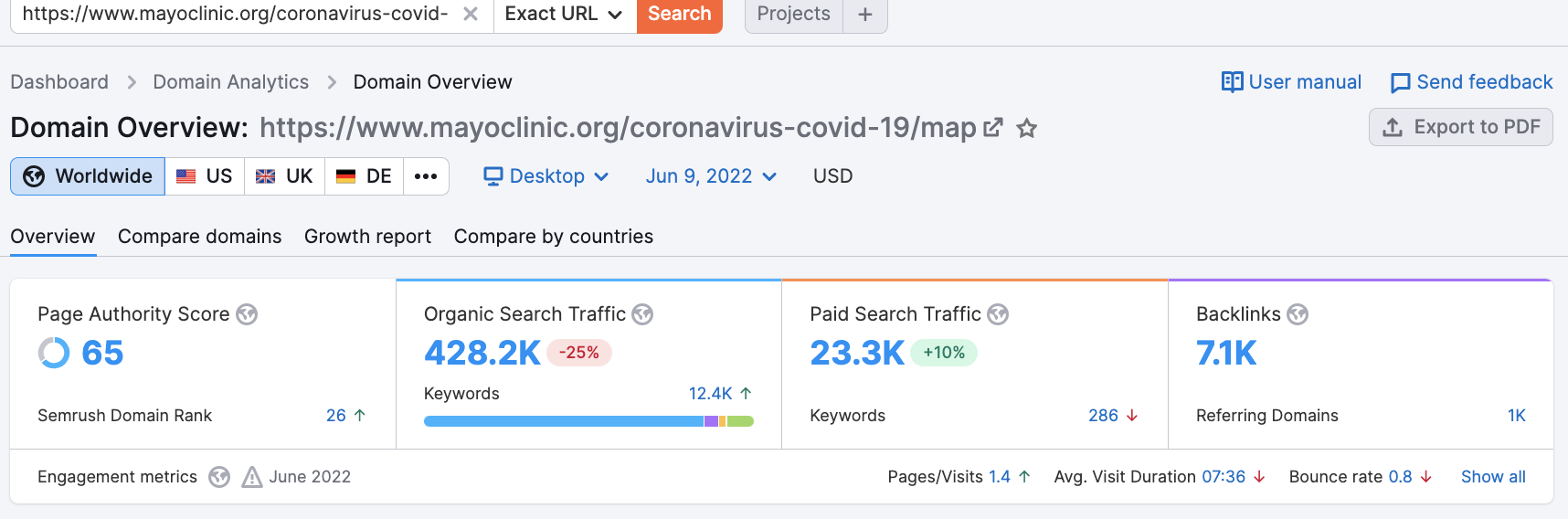
Task: Go to Dashboard breadcrumb
Action: (59, 82)
